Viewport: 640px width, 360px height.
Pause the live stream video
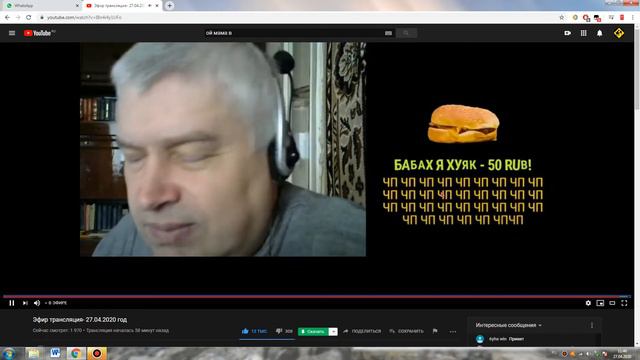point(11,303)
